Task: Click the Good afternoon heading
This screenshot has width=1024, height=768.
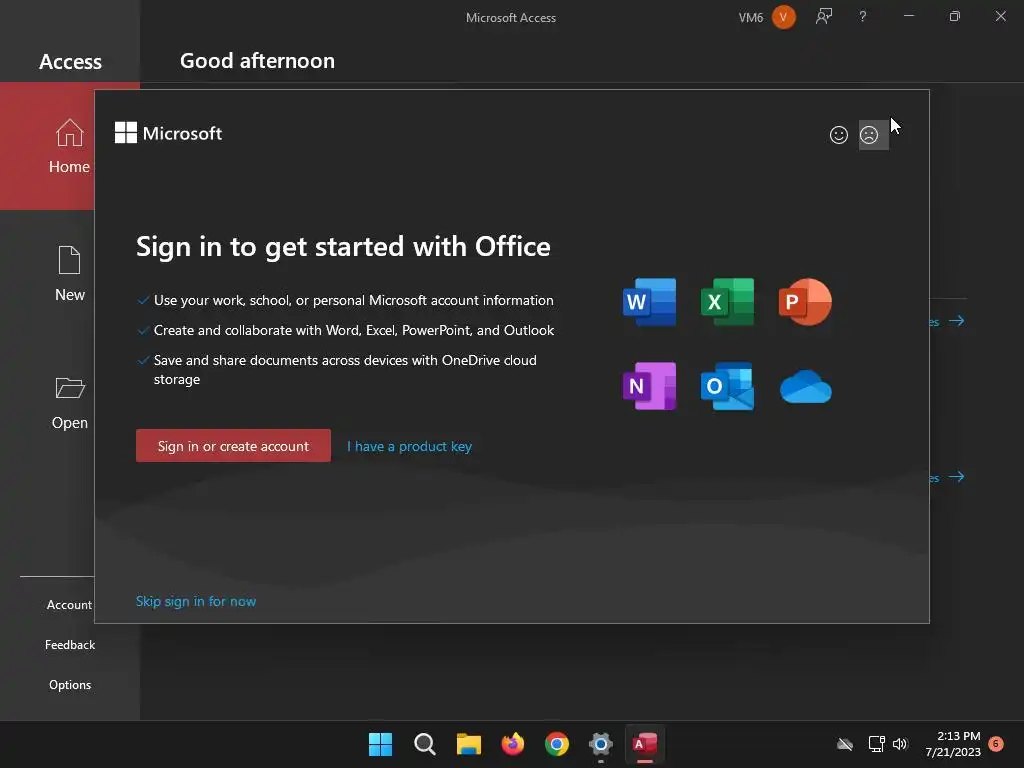Action: pyautogui.click(x=257, y=61)
